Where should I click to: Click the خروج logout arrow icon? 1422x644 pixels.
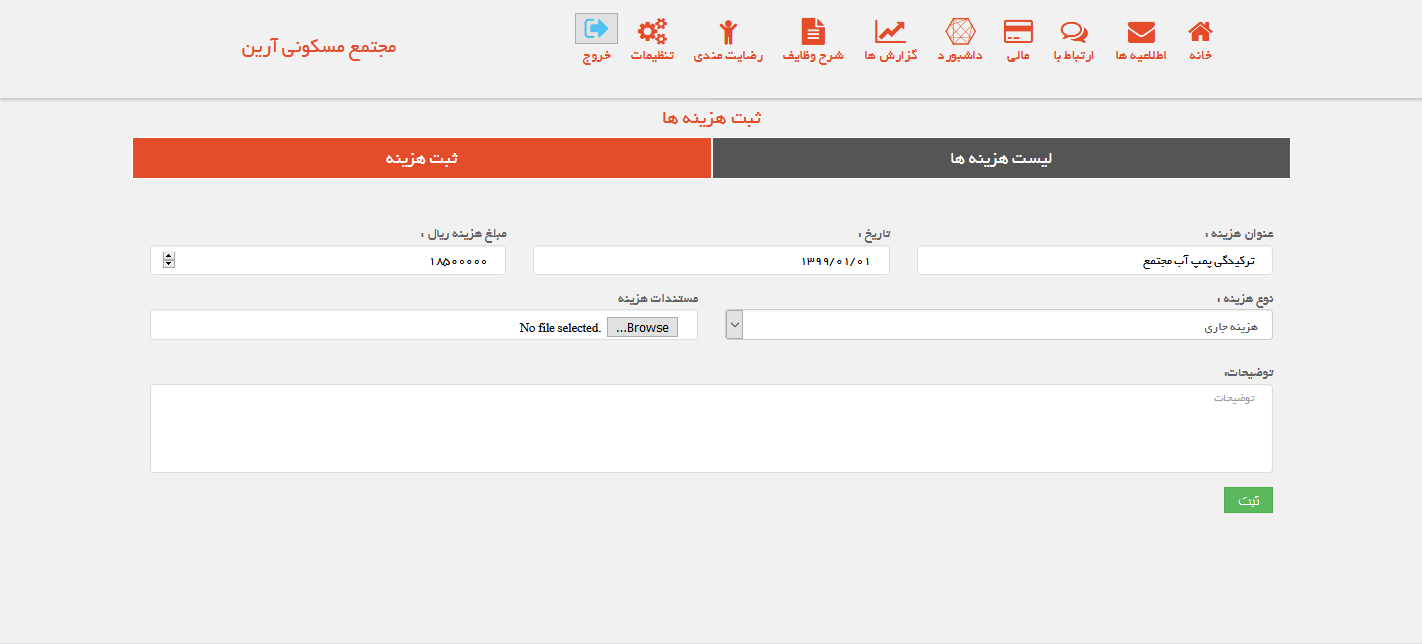tap(596, 28)
